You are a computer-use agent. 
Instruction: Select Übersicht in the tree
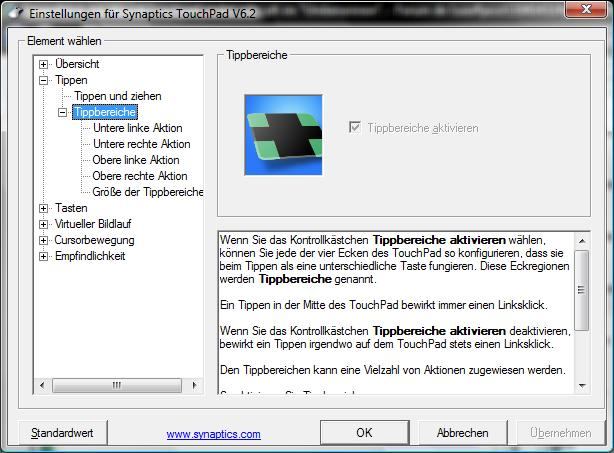pos(77,64)
